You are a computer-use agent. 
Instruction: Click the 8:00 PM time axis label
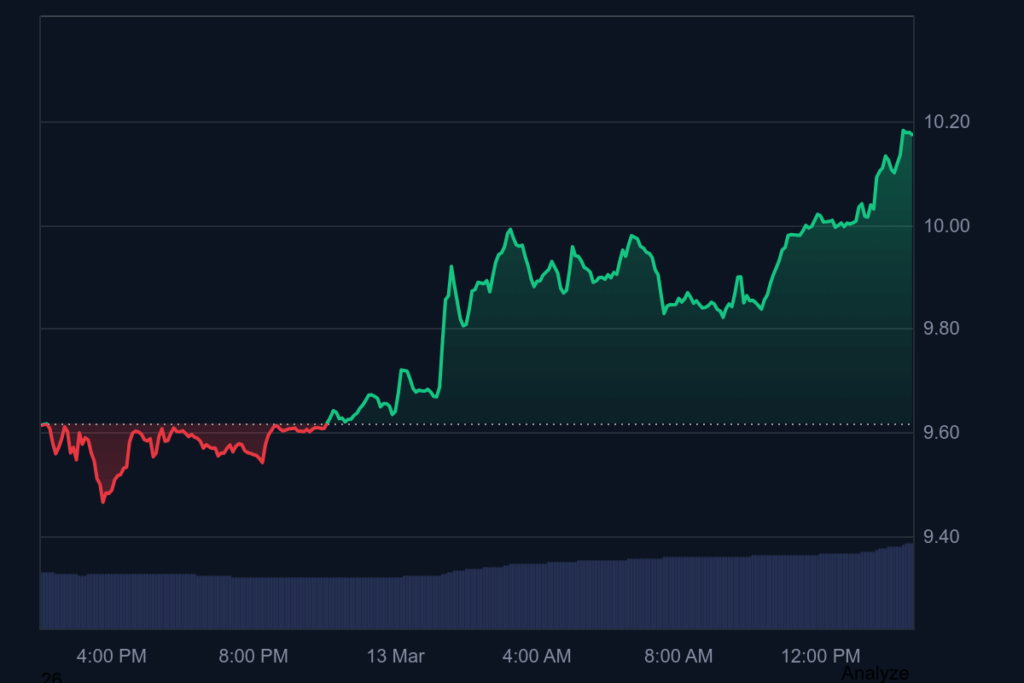tap(253, 656)
